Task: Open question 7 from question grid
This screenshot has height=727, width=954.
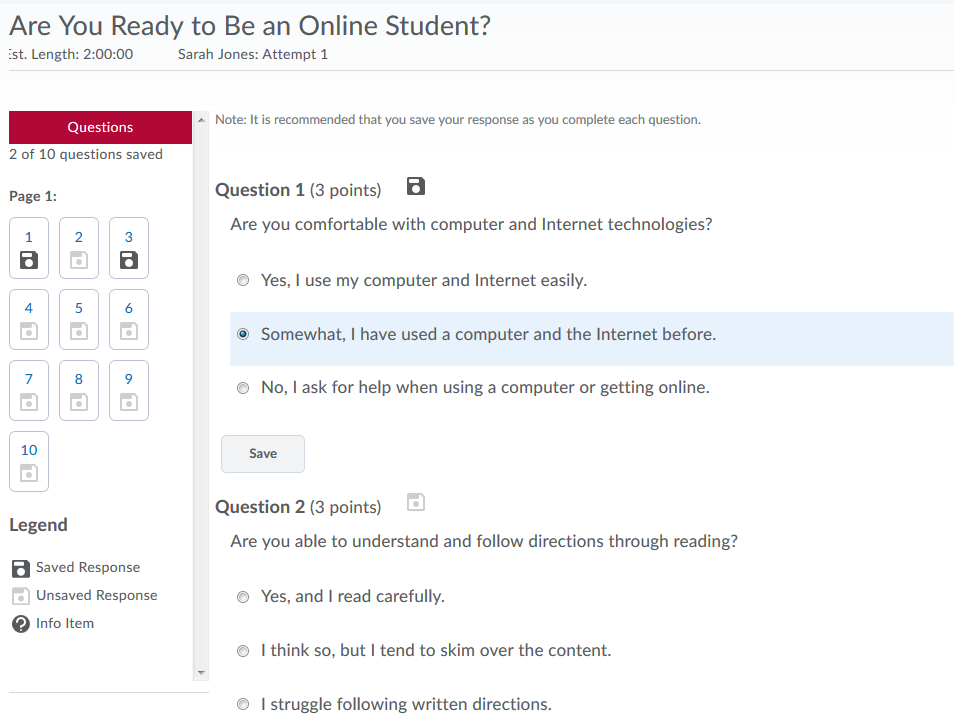Action: coord(29,391)
